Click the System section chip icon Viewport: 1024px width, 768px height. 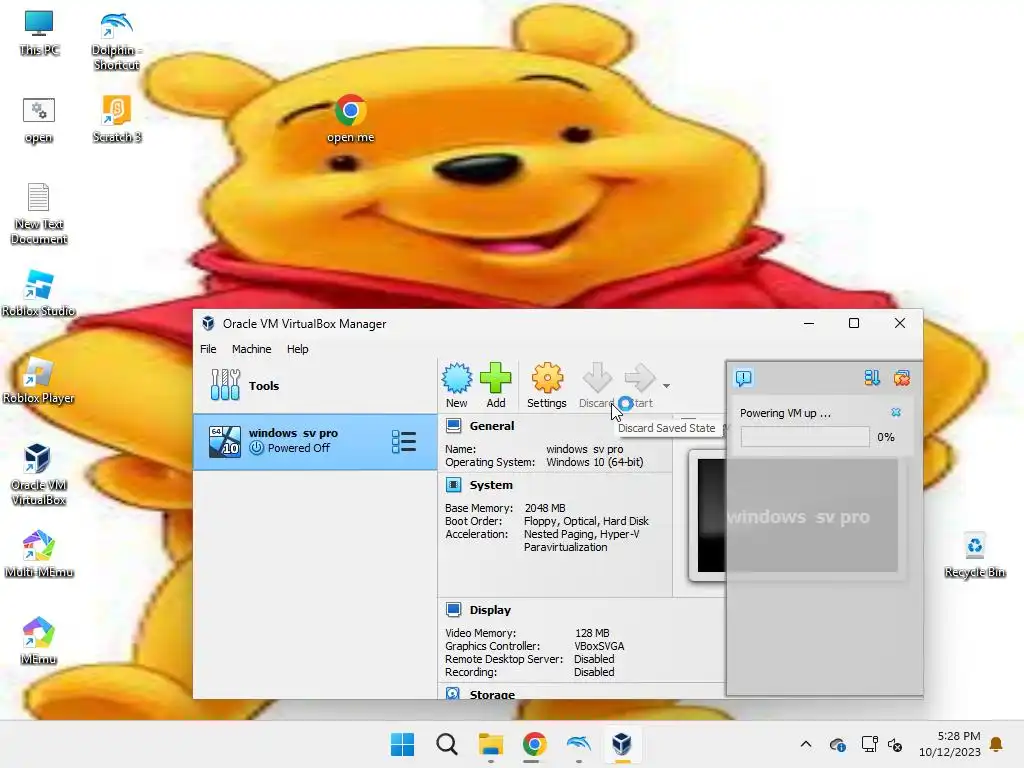453,485
